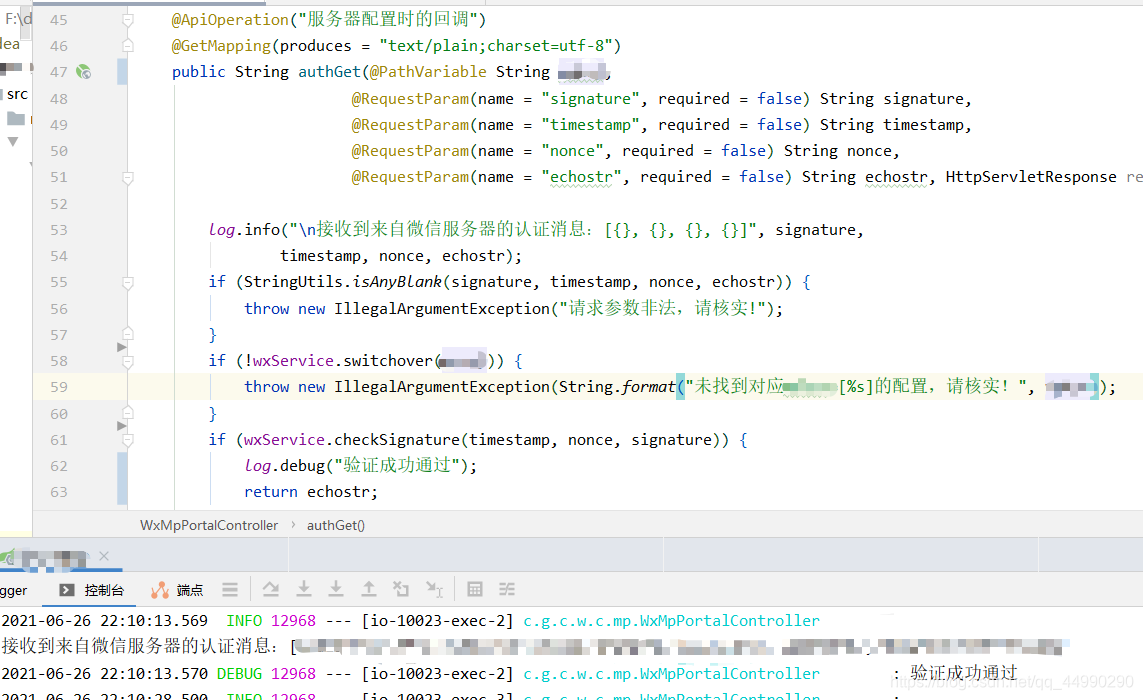Click HttpServletResponse on line 51
The width and height of the screenshot is (1143, 700).
[x=1031, y=176]
